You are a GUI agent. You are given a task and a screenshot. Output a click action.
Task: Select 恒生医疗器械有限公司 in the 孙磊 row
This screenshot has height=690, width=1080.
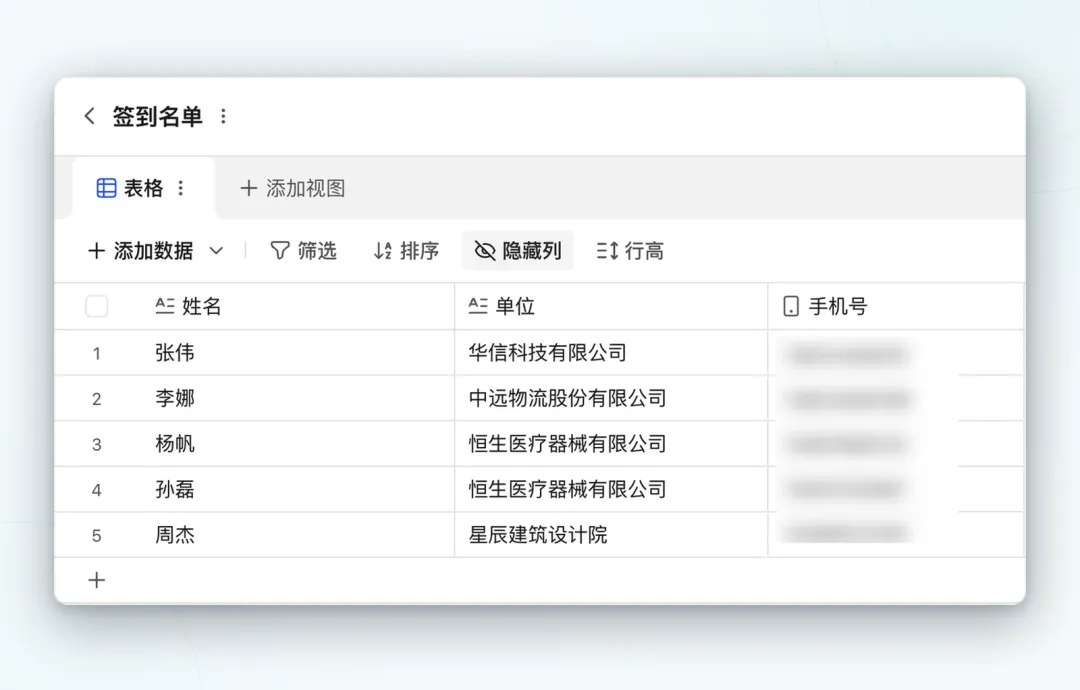[611, 489]
